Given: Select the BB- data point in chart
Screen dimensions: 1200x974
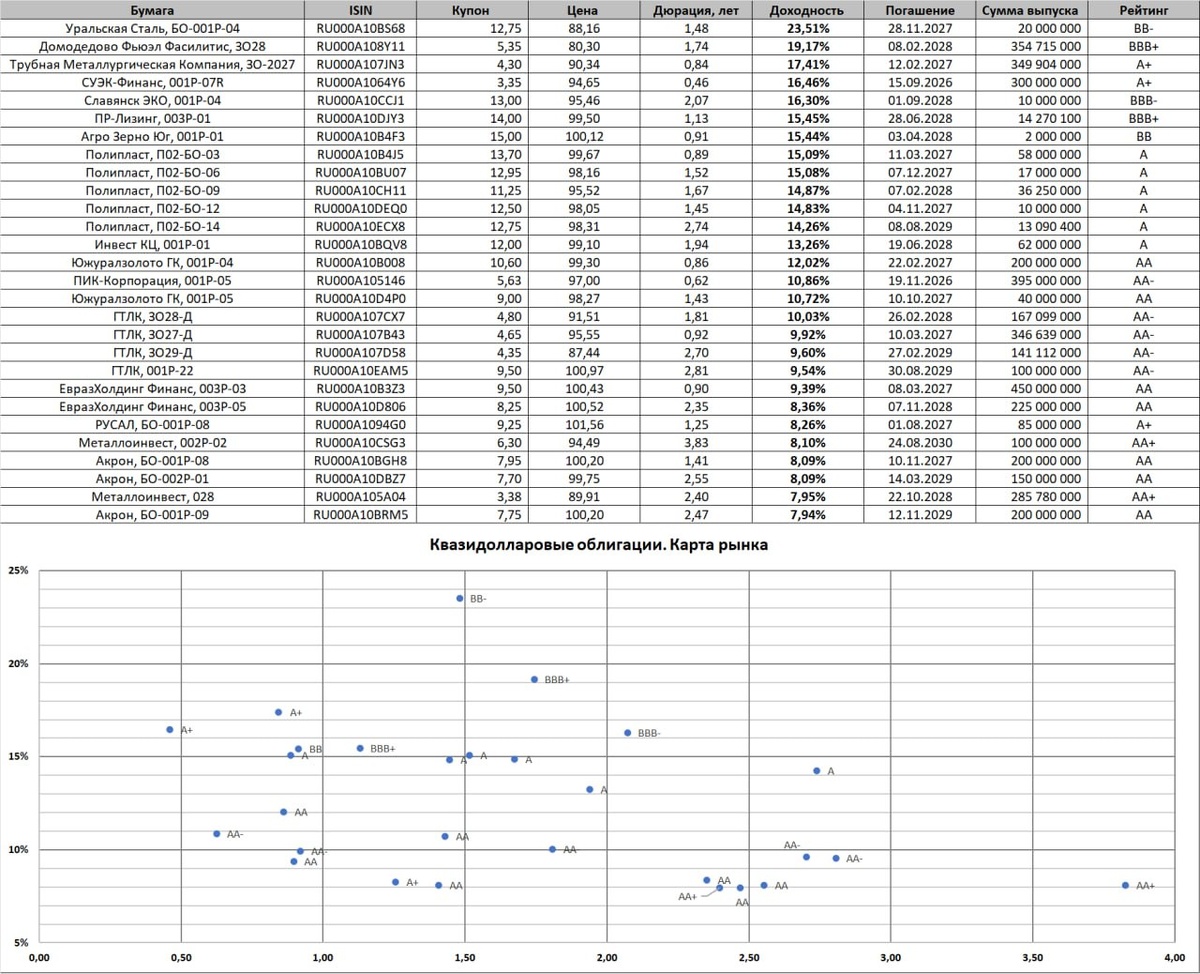Looking at the screenshot, I should 460,598.
